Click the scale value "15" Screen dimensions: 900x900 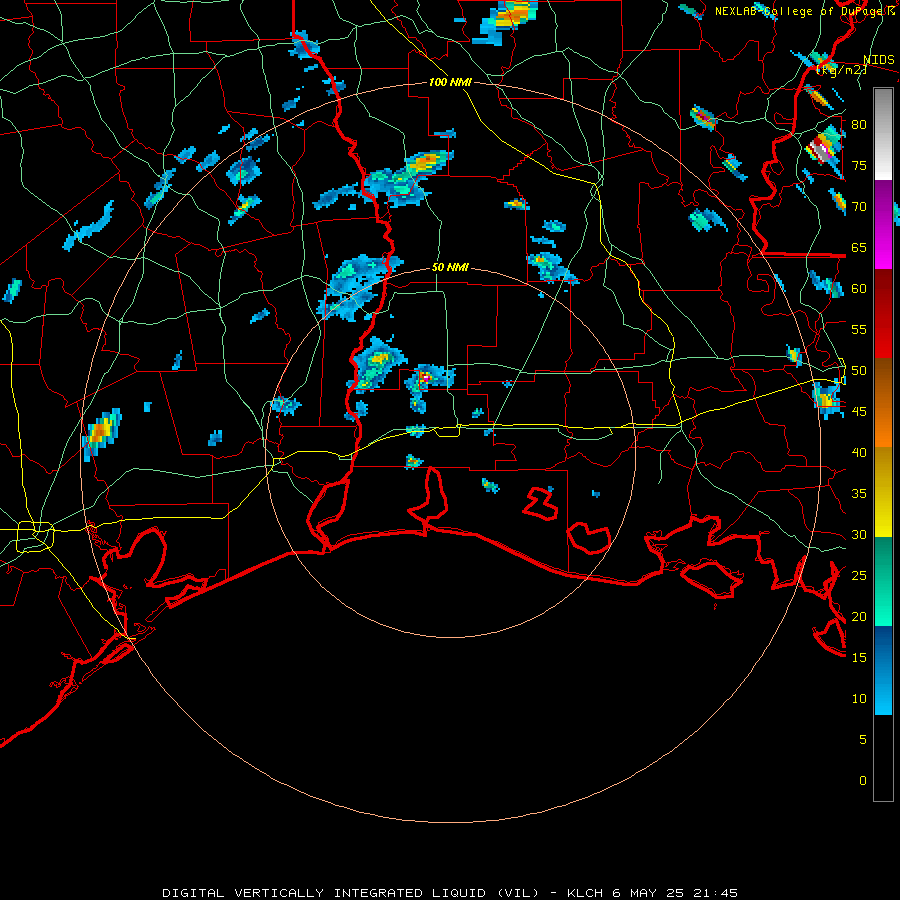pyautogui.click(x=859, y=658)
